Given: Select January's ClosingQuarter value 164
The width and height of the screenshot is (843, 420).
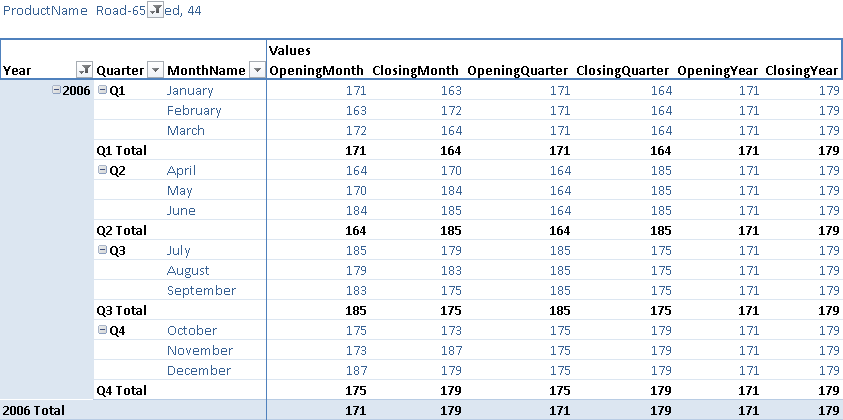Looking at the screenshot, I should 661,90.
